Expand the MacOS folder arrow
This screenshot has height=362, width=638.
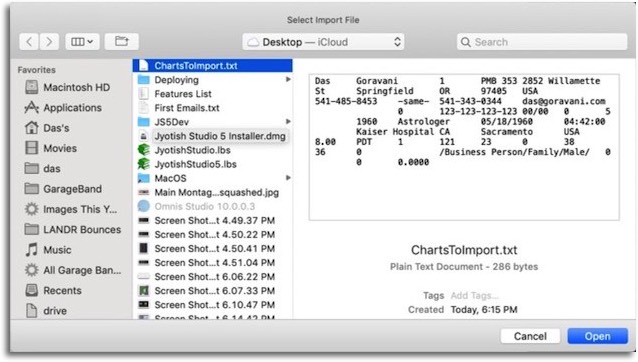pos(288,178)
